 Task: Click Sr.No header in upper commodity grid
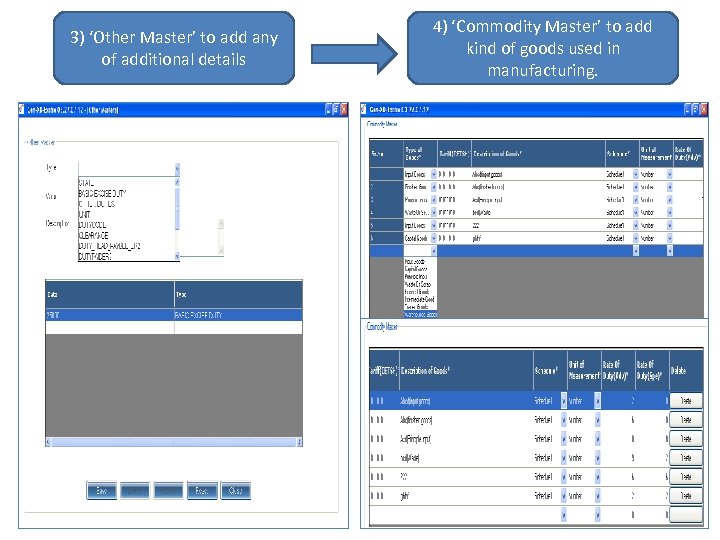(387, 154)
